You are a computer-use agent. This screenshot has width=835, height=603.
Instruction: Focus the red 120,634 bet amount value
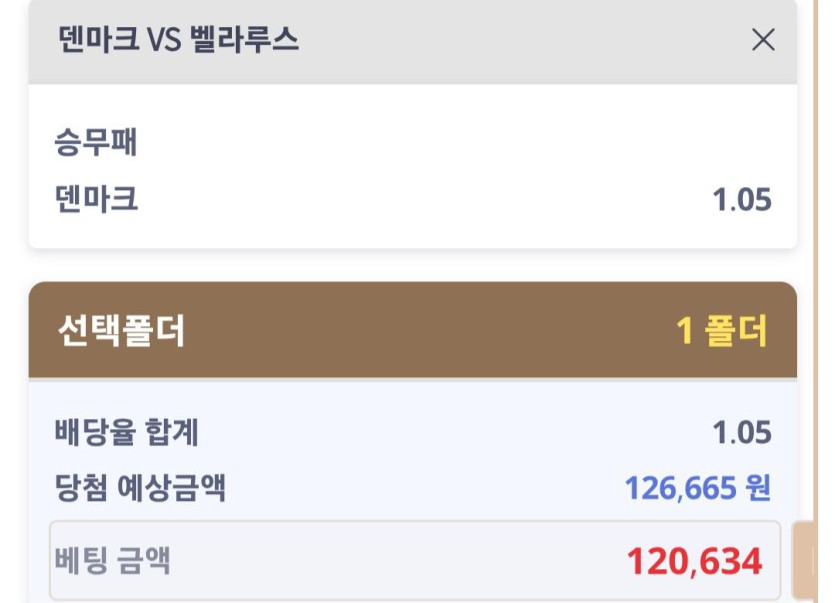694,562
